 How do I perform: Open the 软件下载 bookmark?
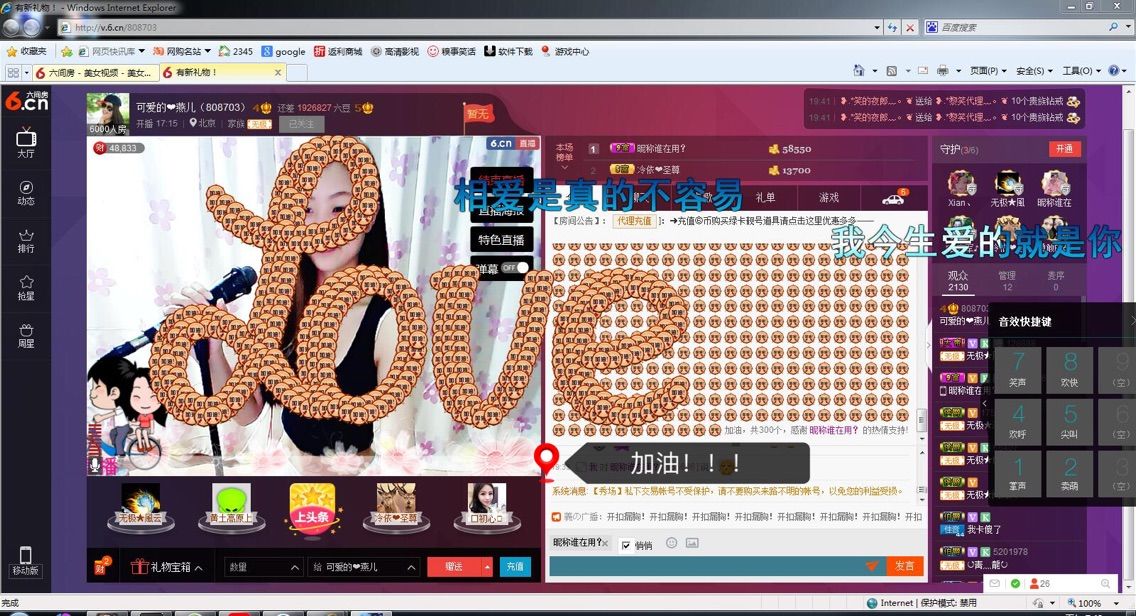pyautogui.click(x=509, y=51)
